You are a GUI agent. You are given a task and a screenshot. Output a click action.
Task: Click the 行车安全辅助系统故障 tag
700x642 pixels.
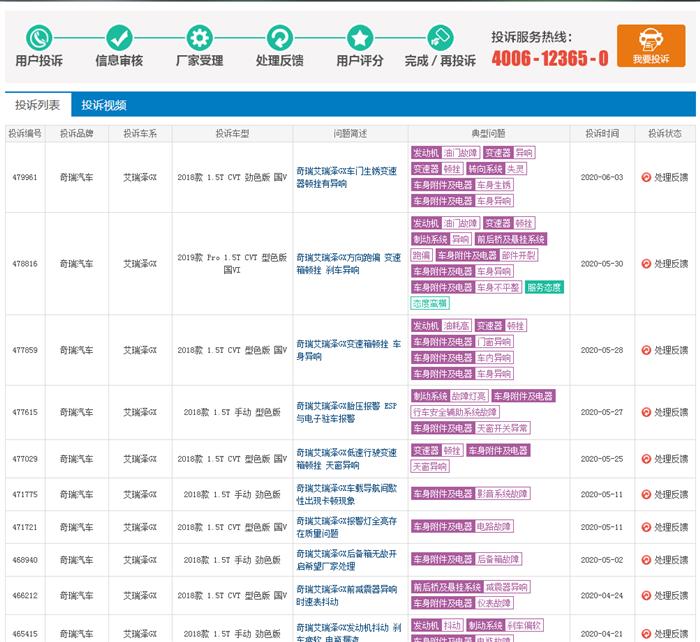click(x=454, y=412)
